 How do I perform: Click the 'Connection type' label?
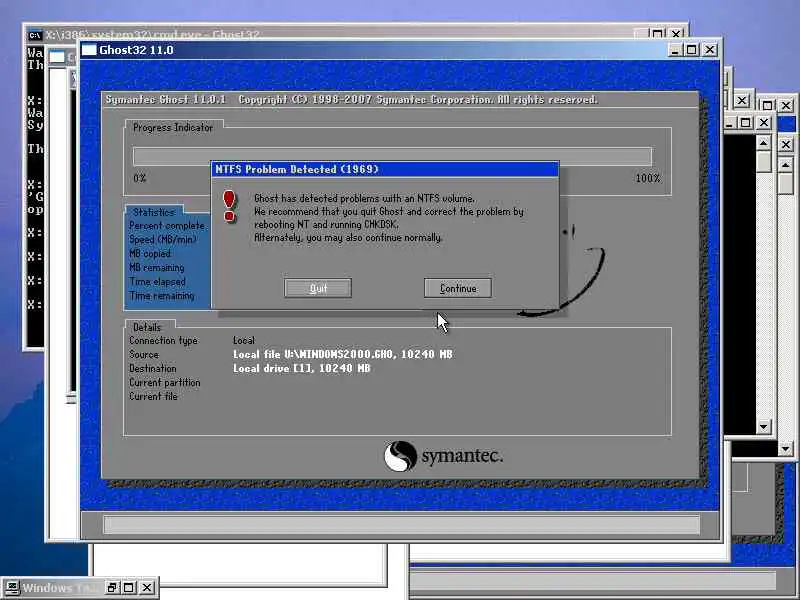163,340
